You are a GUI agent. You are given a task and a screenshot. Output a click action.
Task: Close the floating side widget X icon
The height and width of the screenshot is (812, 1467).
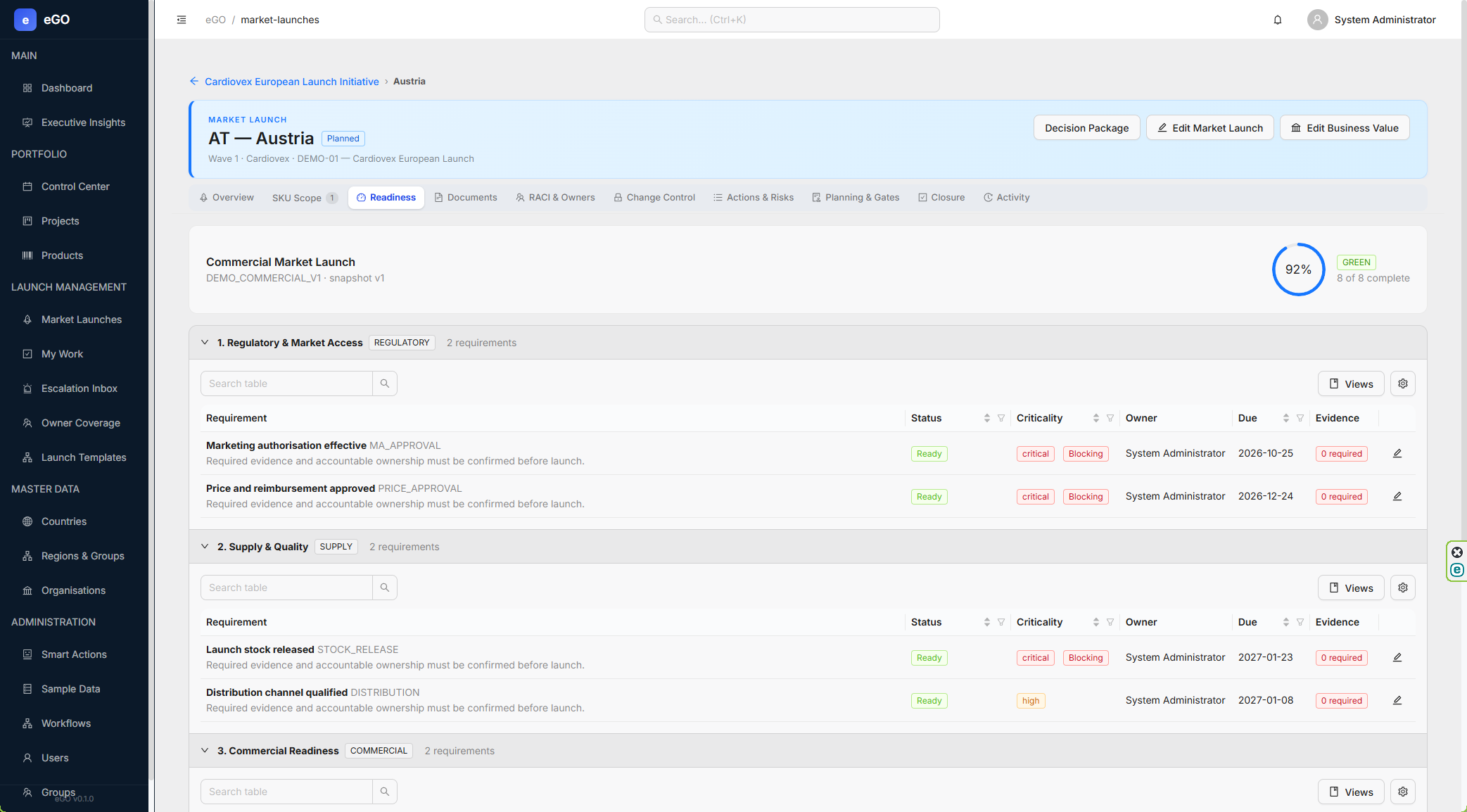[x=1457, y=552]
